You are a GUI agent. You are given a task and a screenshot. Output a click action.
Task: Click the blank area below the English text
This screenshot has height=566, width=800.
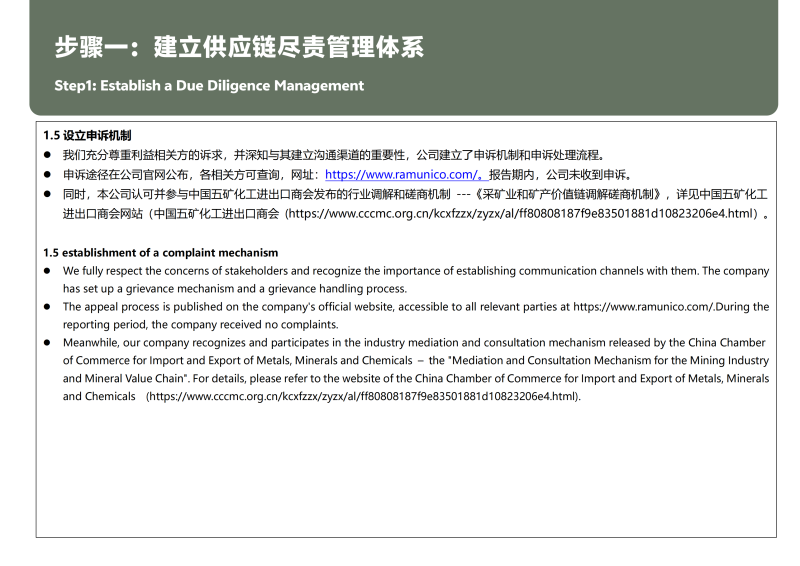point(400,470)
